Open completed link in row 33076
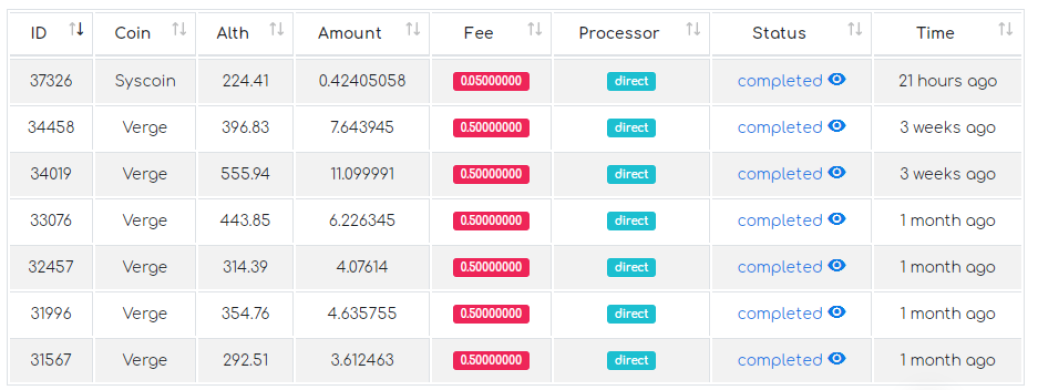Image resolution: width=1038 pixels, height=390 pixels. [x=780, y=220]
